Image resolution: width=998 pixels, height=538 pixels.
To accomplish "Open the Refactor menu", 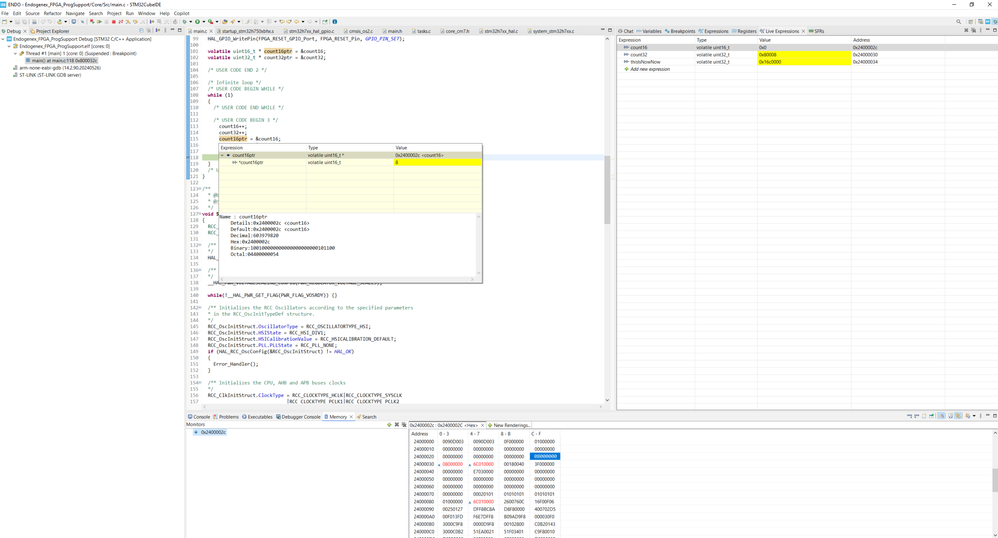I will coord(52,13).
